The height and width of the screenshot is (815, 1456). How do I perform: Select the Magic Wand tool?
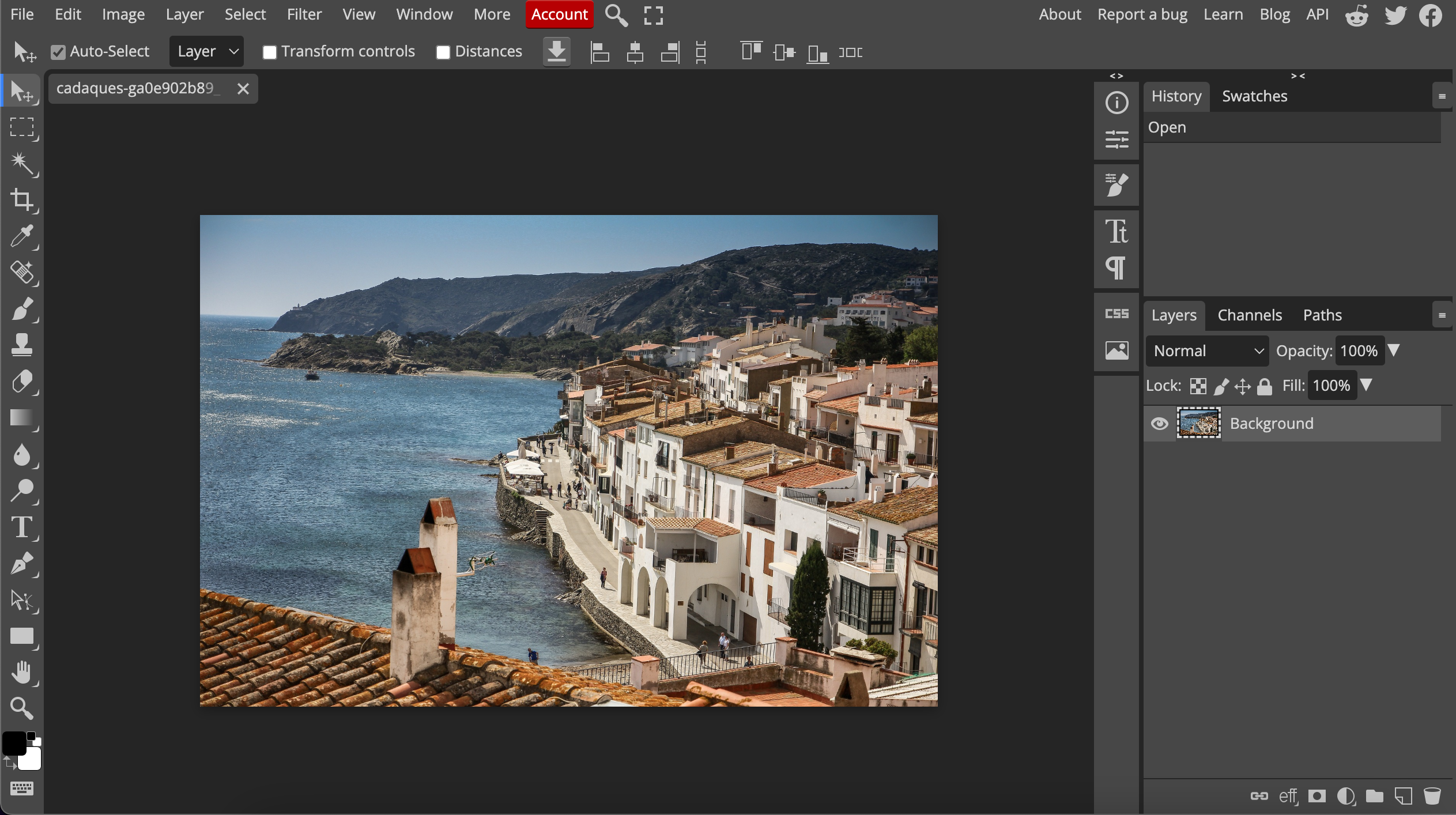22,164
